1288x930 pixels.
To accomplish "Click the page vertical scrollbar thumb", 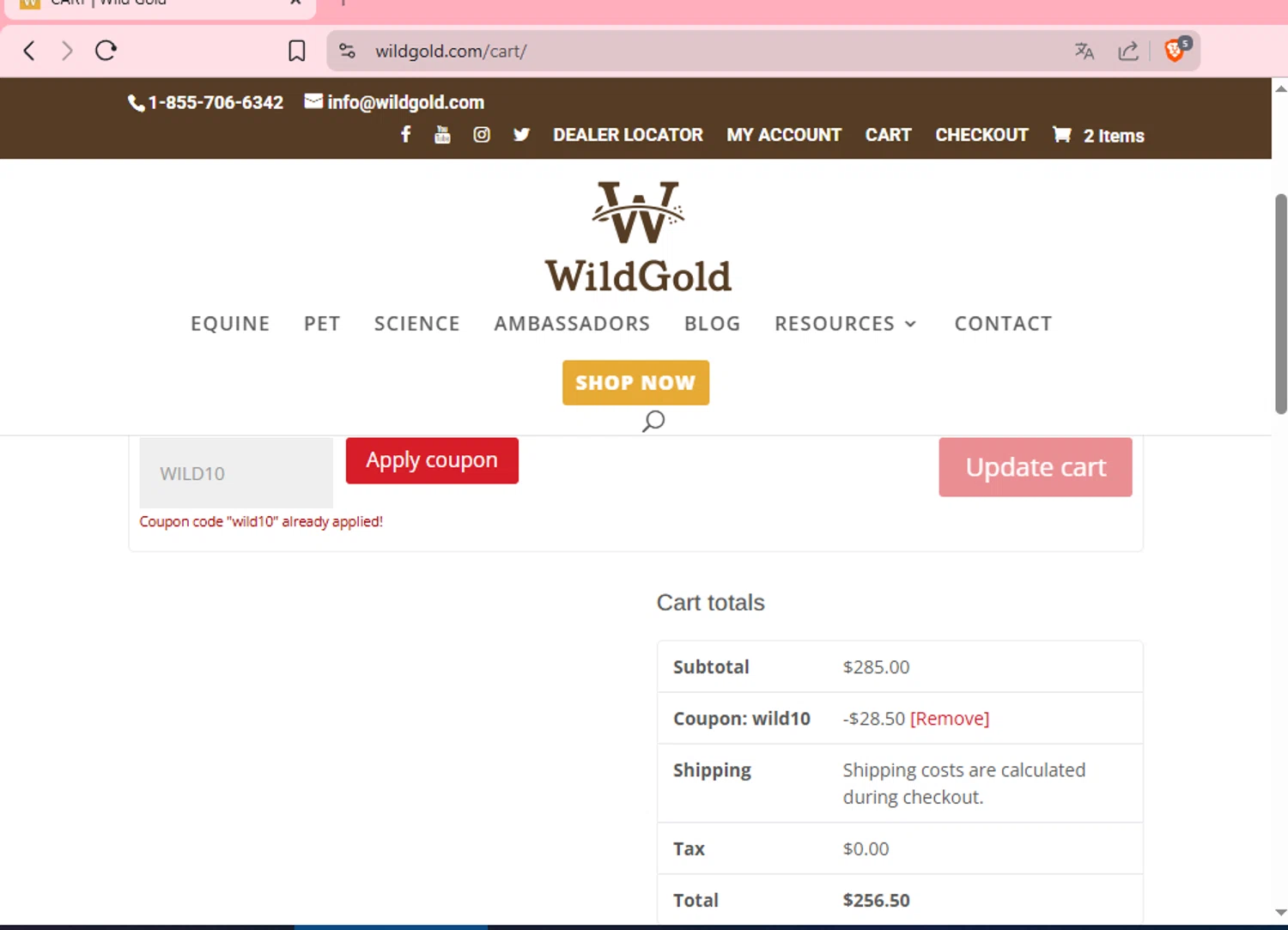I will (1280, 304).
